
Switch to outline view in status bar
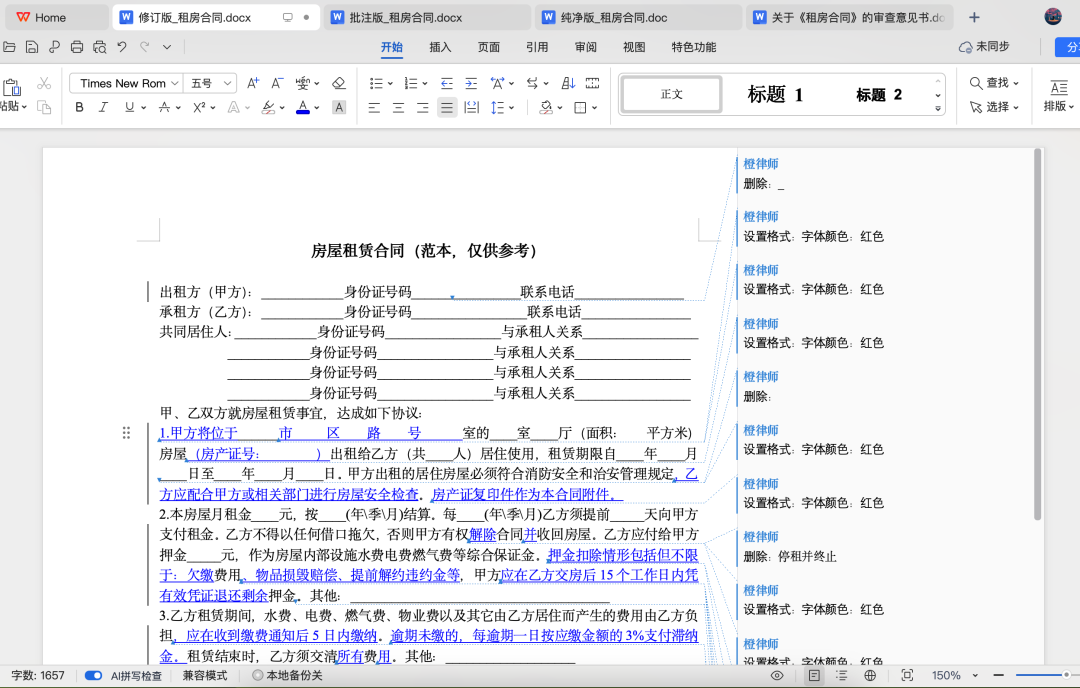842,676
